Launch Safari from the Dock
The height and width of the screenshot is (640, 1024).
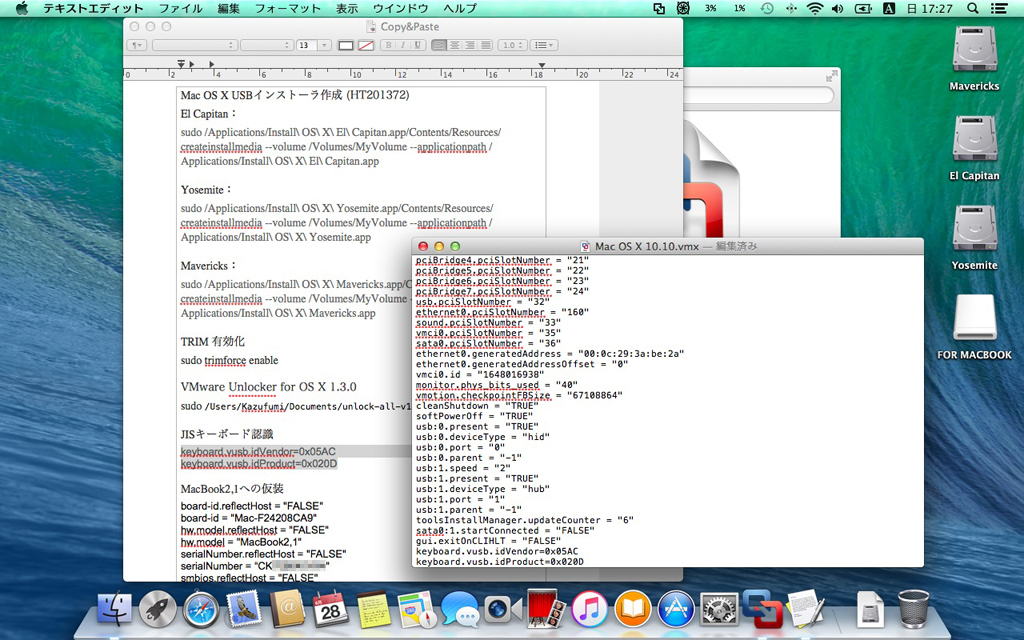coord(200,609)
